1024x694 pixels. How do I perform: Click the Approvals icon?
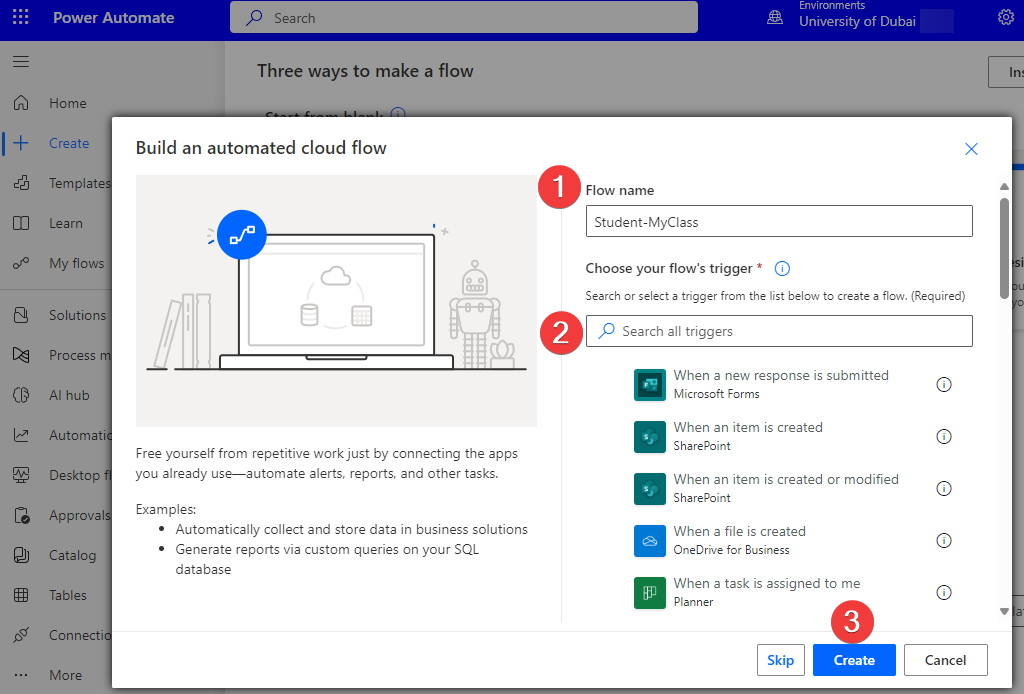(x=21, y=515)
